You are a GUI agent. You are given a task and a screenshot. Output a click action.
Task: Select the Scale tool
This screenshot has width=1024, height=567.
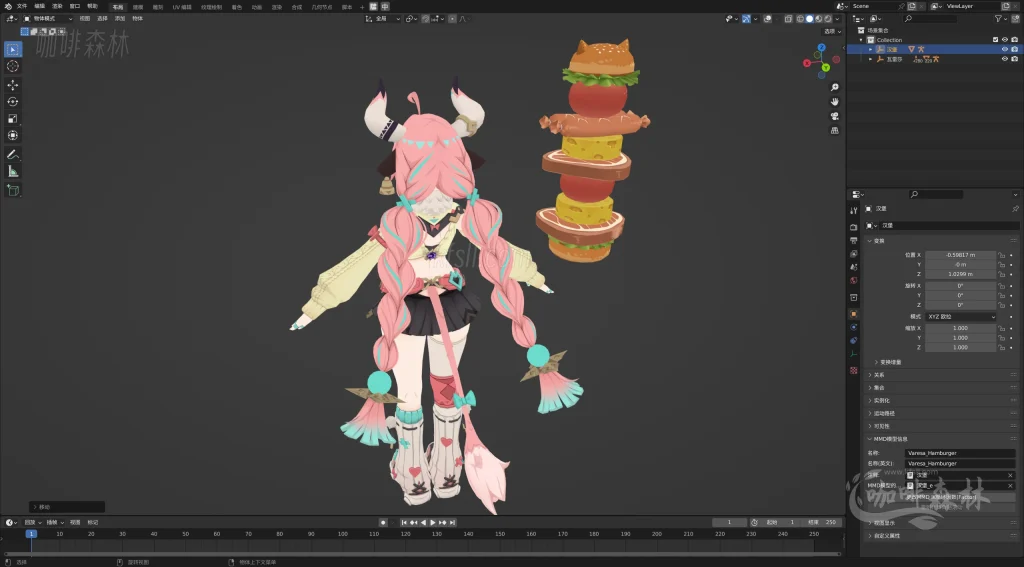[x=12, y=118]
